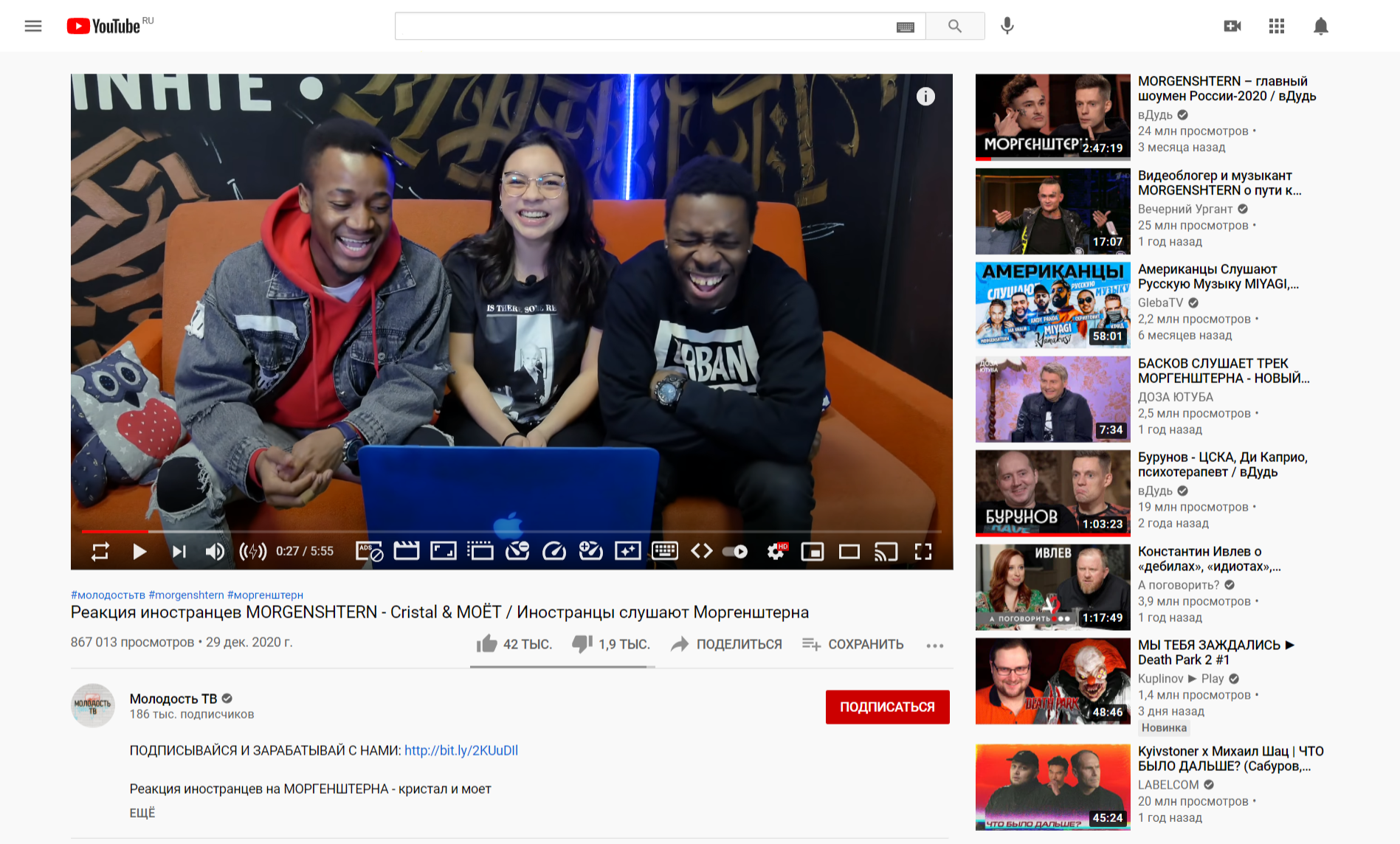This screenshot has height=844, width=1400.
Task: Open the three-dot more actions menu
Action: click(x=935, y=646)
